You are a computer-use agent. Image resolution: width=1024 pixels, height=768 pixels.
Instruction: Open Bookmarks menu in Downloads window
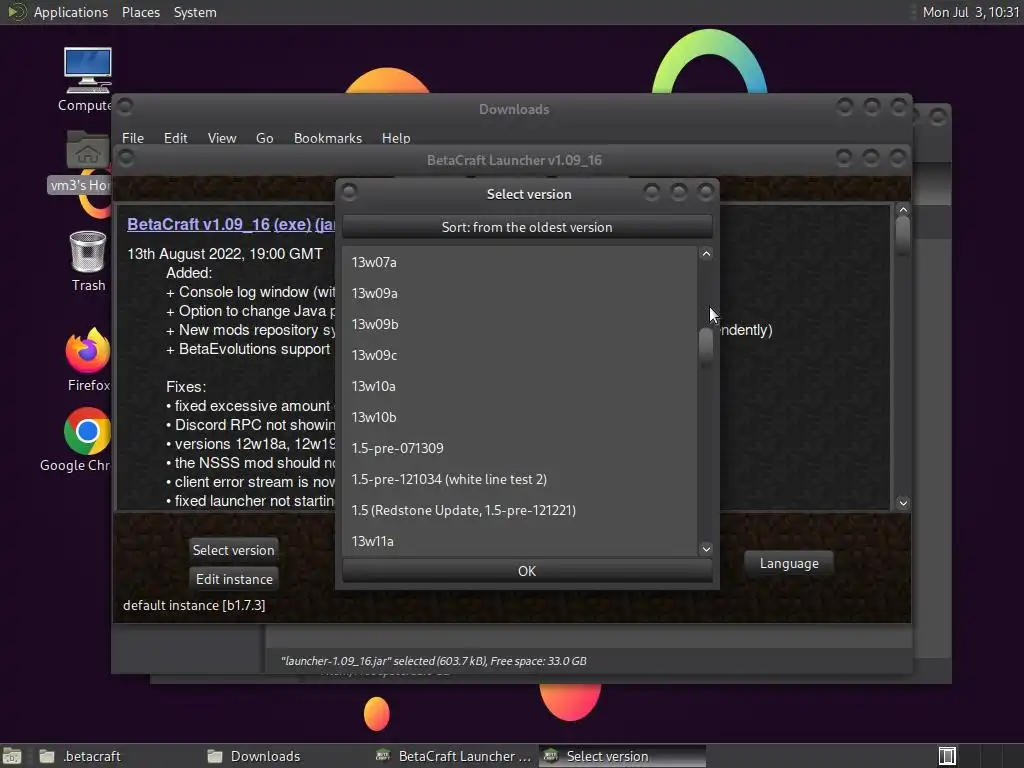coord(327,138)
